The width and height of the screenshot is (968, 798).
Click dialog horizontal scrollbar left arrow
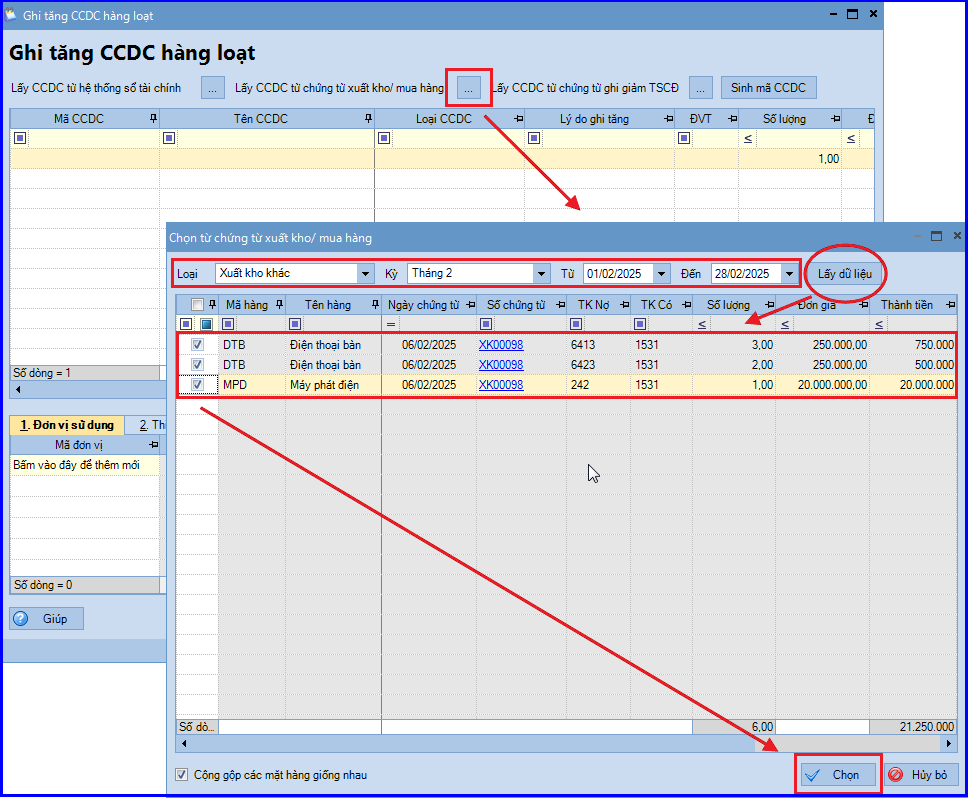tap(183, 744)
